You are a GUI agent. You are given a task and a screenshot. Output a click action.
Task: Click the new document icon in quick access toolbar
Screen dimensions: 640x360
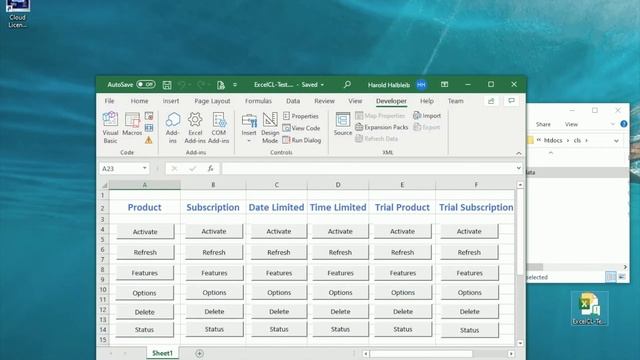pyautogui.click(x=221, y=85)
